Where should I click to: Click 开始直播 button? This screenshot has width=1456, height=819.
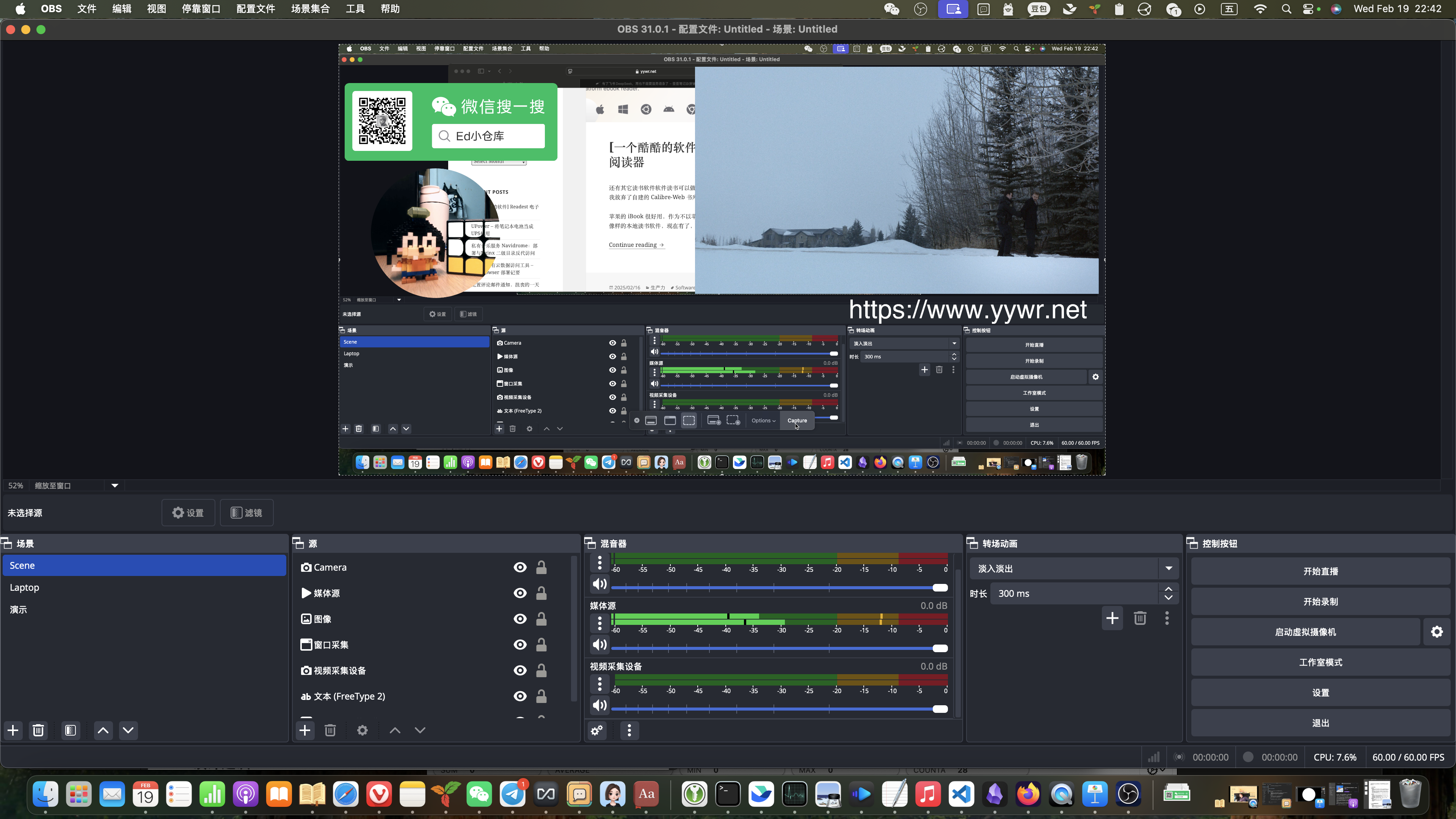[1320, 571]
